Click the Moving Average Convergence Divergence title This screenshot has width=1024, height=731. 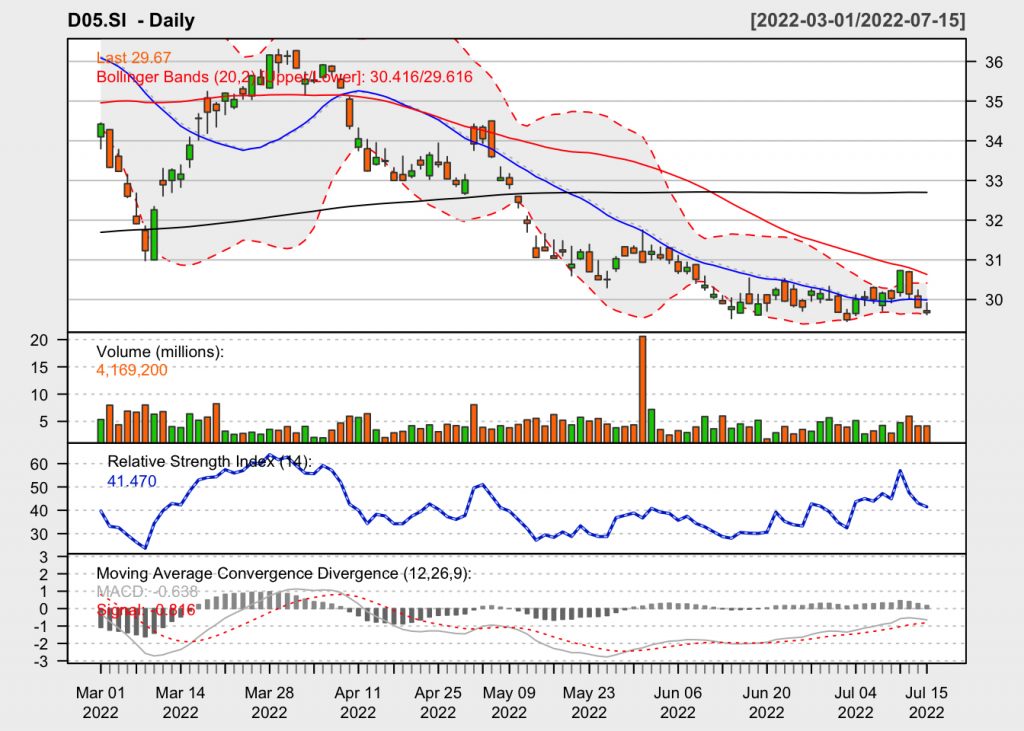tap(283, 573)
